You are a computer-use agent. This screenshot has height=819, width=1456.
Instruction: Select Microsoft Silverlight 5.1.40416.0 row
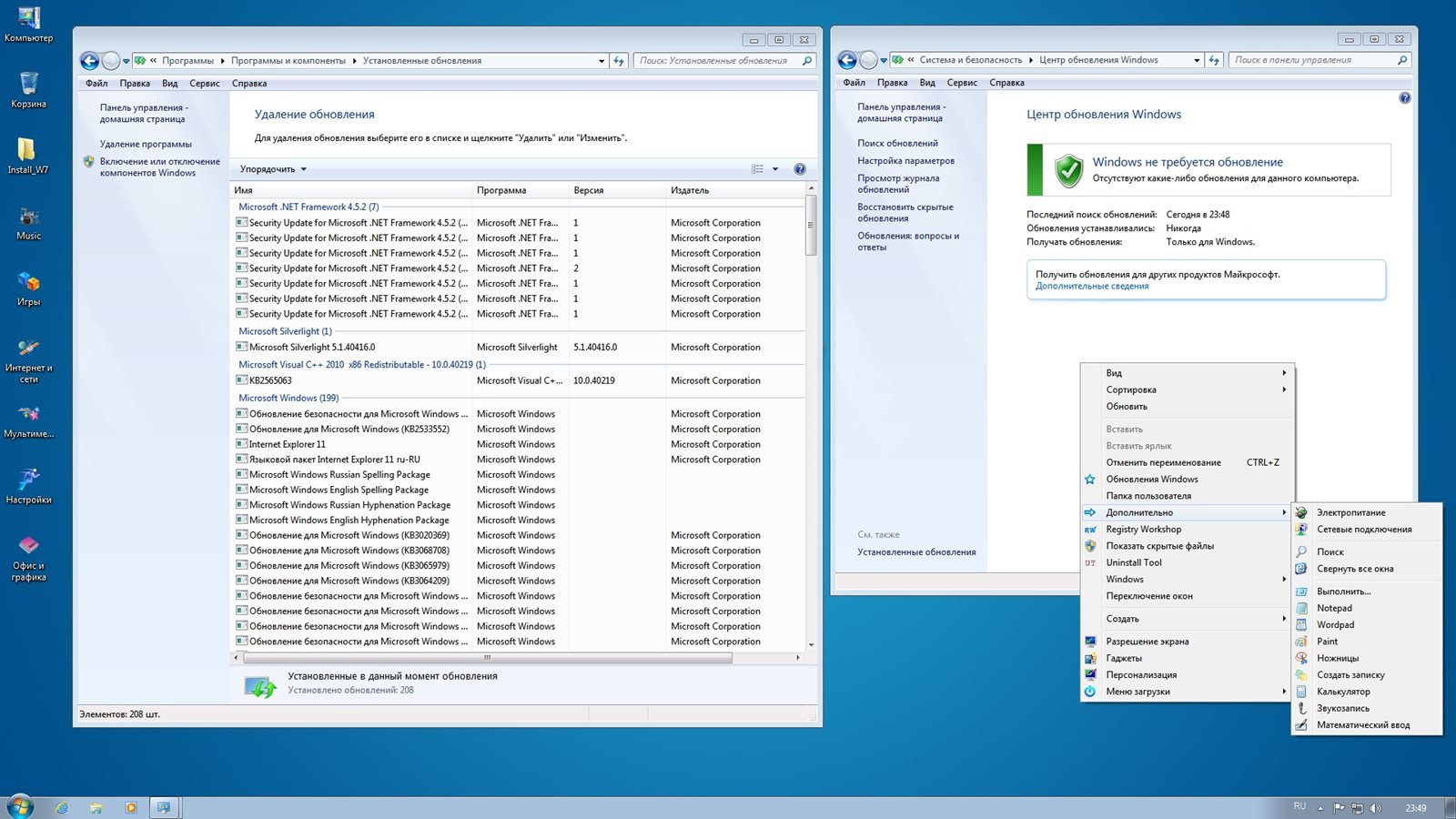point(519,347)
